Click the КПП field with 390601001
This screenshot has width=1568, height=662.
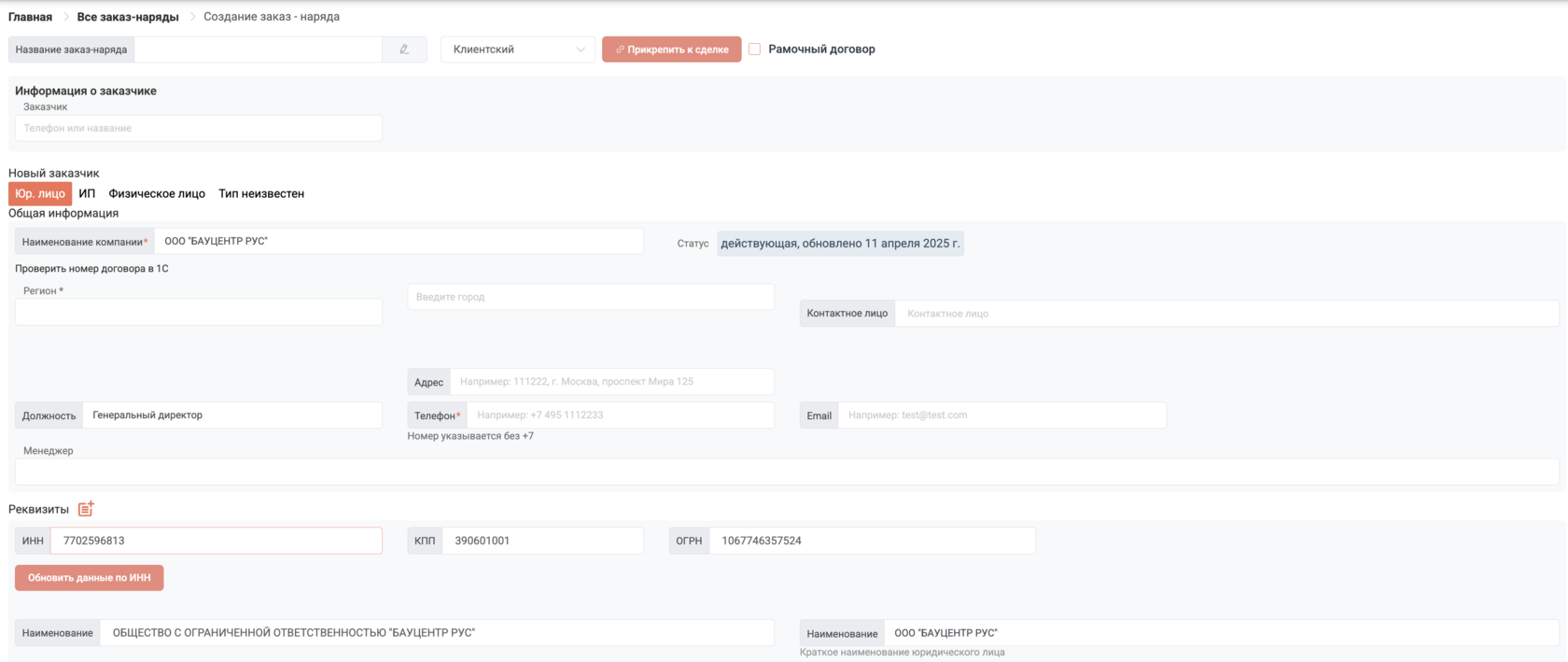[543, 541]
